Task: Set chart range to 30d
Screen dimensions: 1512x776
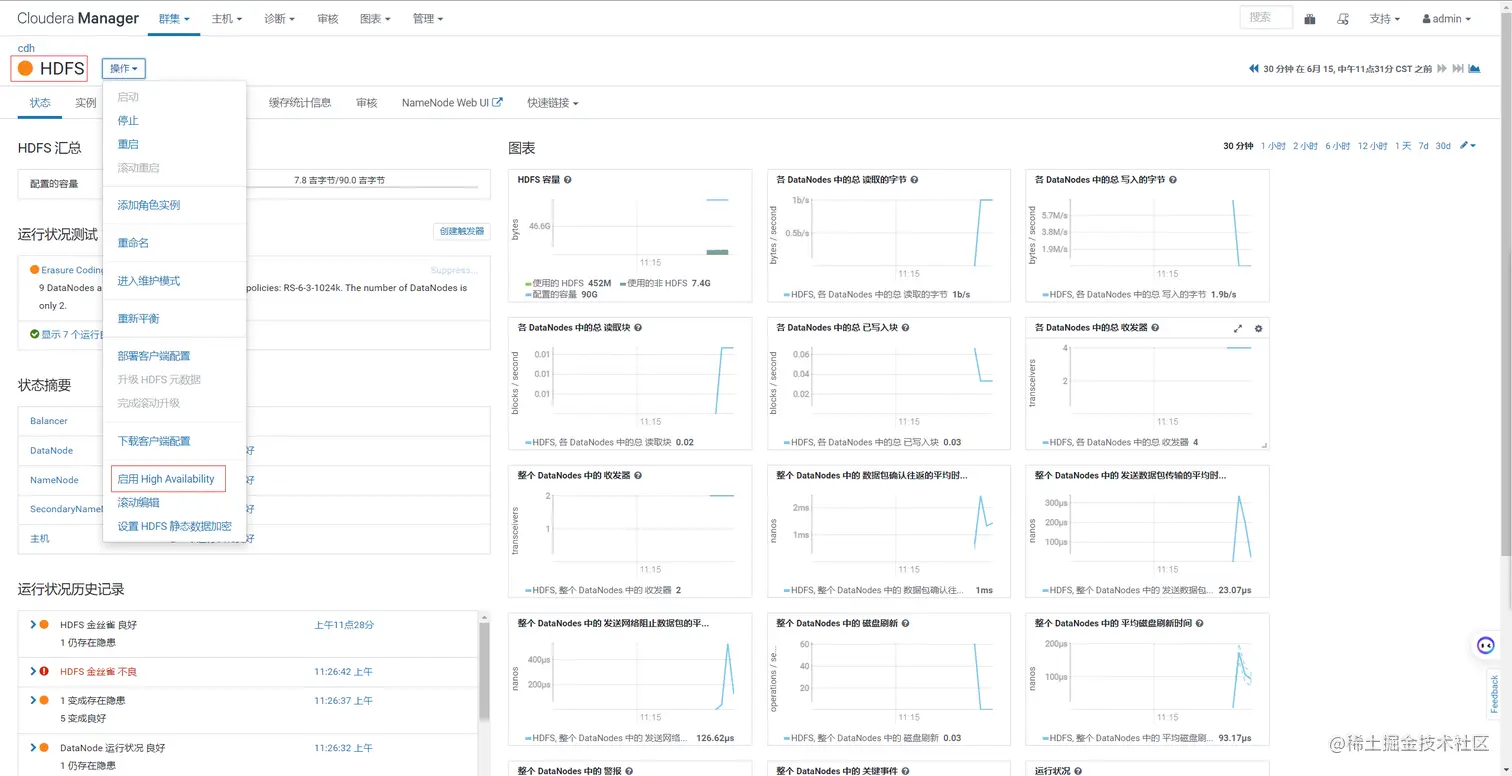Action: tap(1443, 146)
